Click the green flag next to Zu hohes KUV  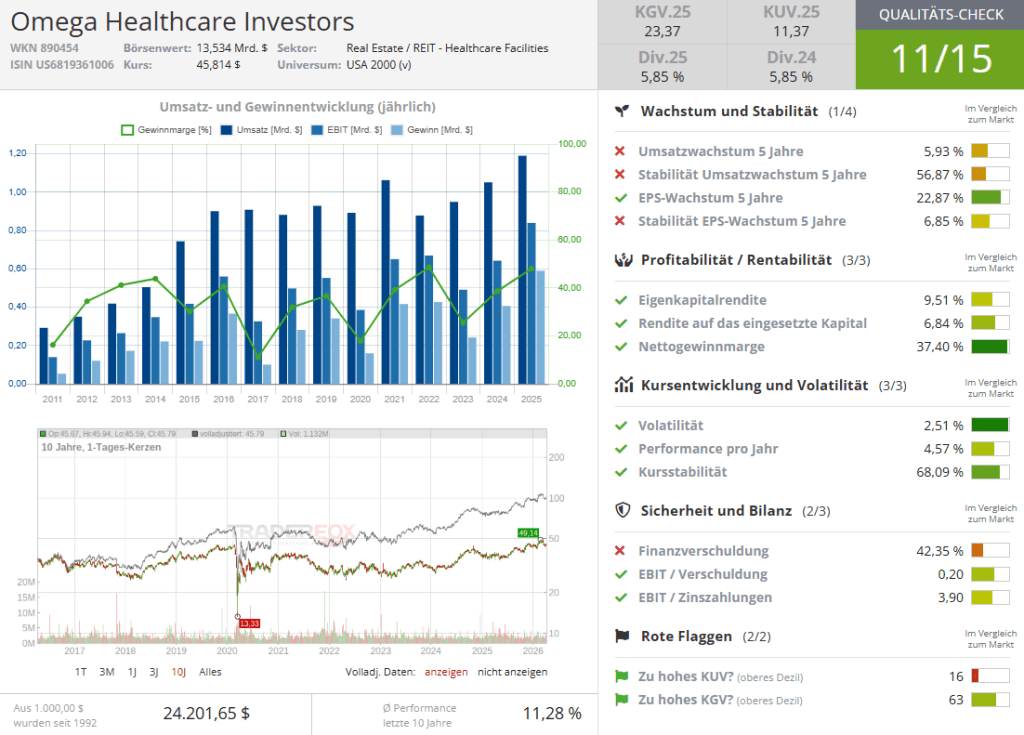pos(621,677)
